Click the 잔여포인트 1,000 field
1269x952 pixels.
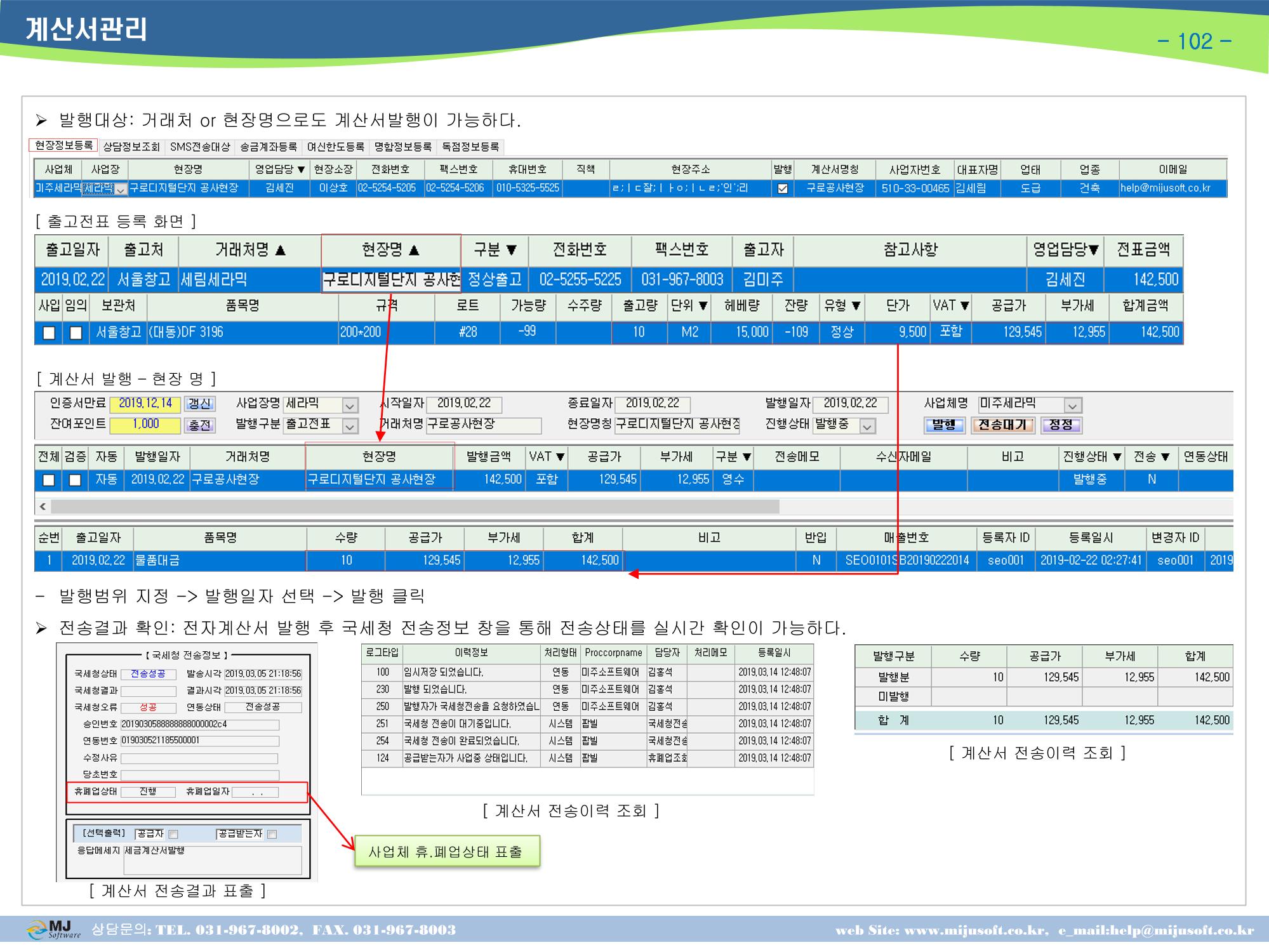point(145,425)
